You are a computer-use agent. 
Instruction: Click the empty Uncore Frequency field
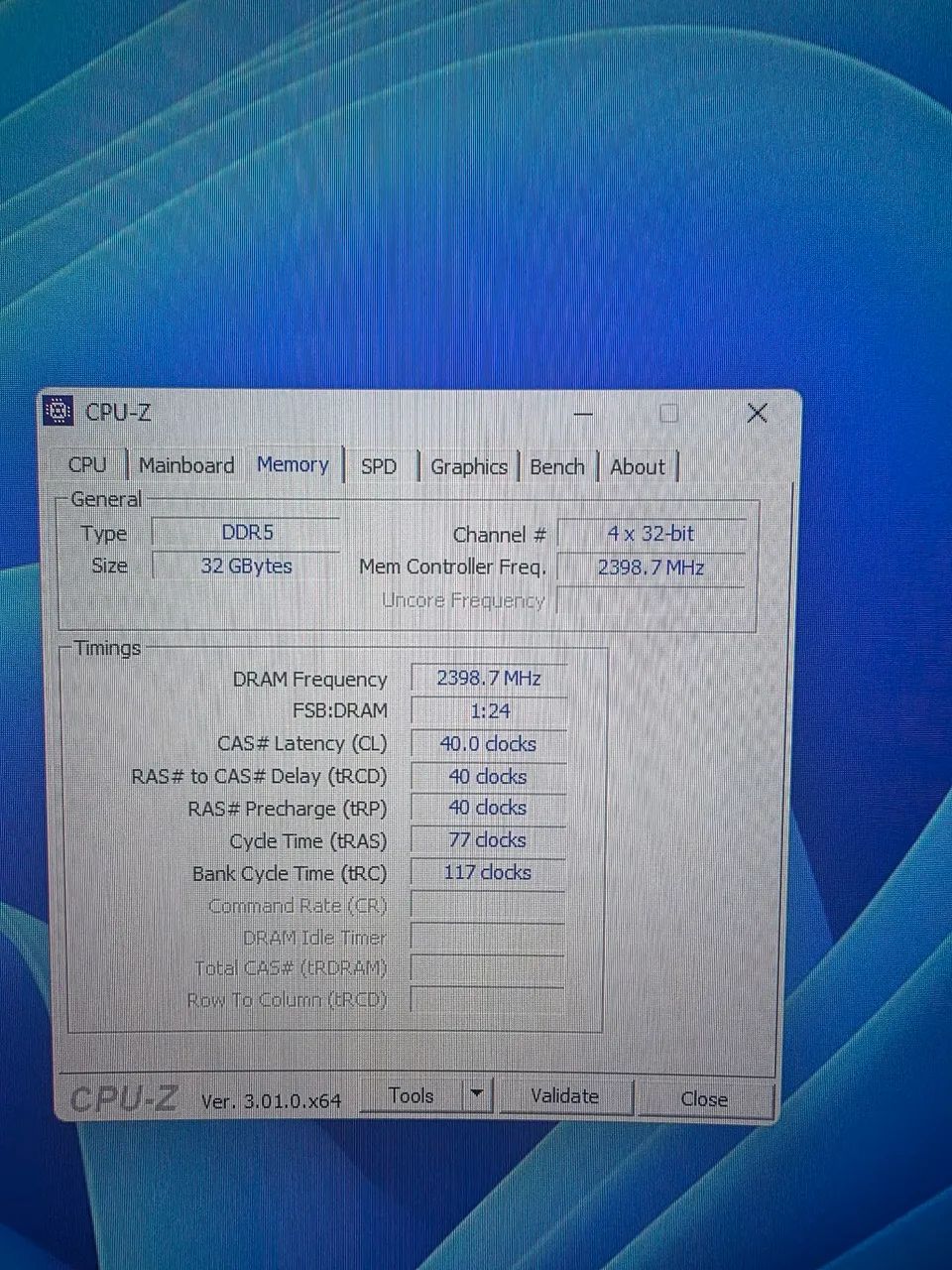tap(651, 600)
